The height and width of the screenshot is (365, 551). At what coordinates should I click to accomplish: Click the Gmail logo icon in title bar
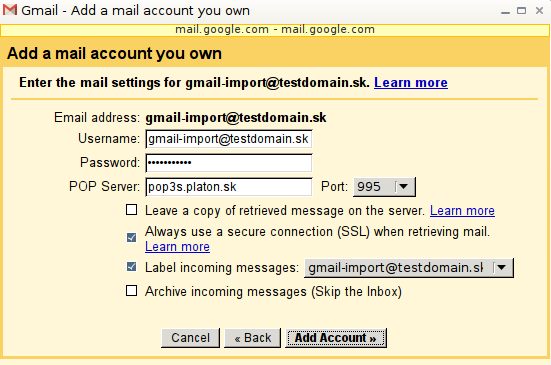[x=9, y=10]
